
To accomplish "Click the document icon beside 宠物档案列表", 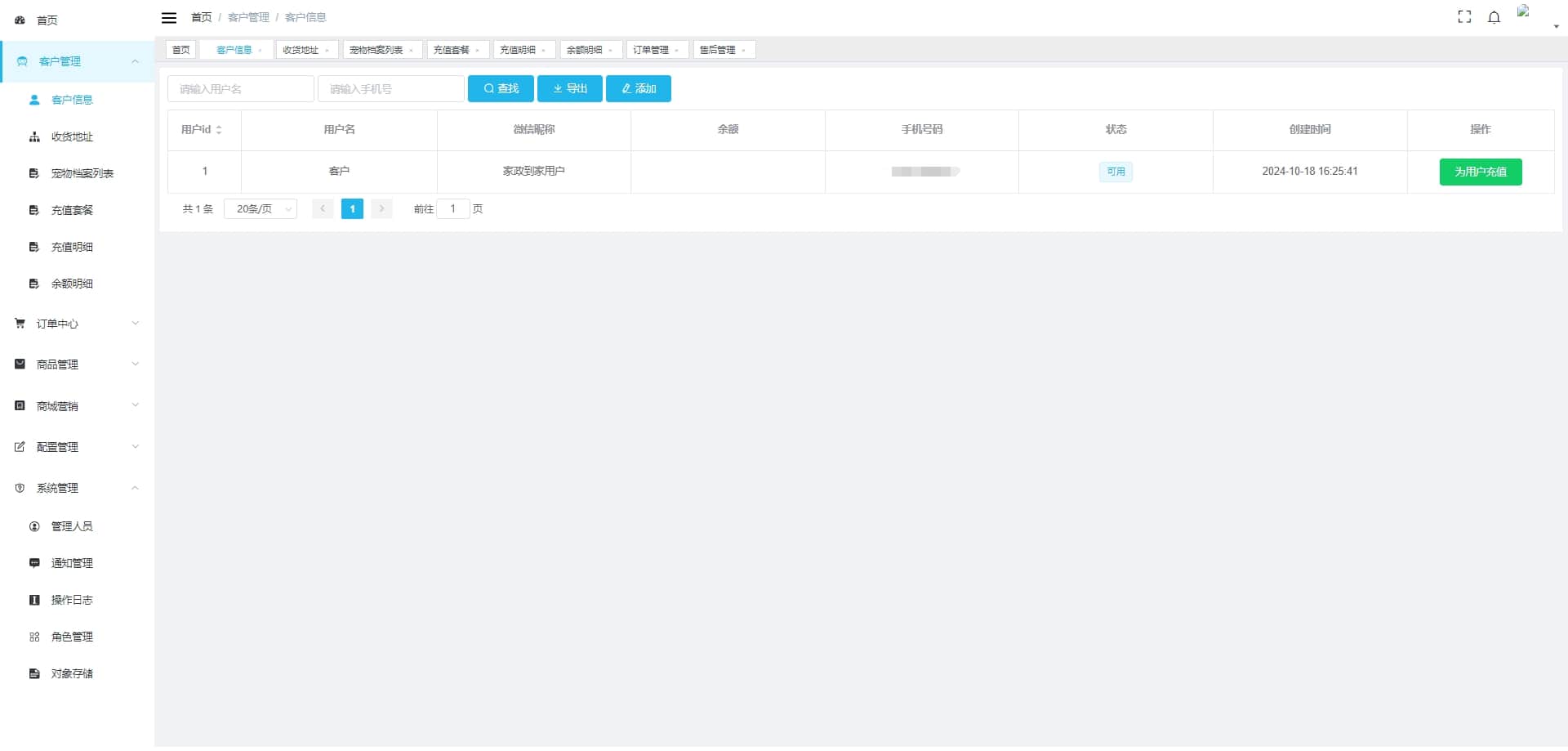I will [34, 173].
